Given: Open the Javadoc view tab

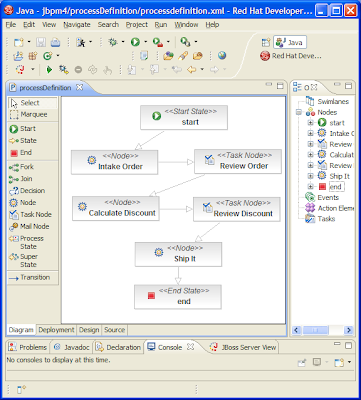Looking at the screenshot, I should (72, 347).
